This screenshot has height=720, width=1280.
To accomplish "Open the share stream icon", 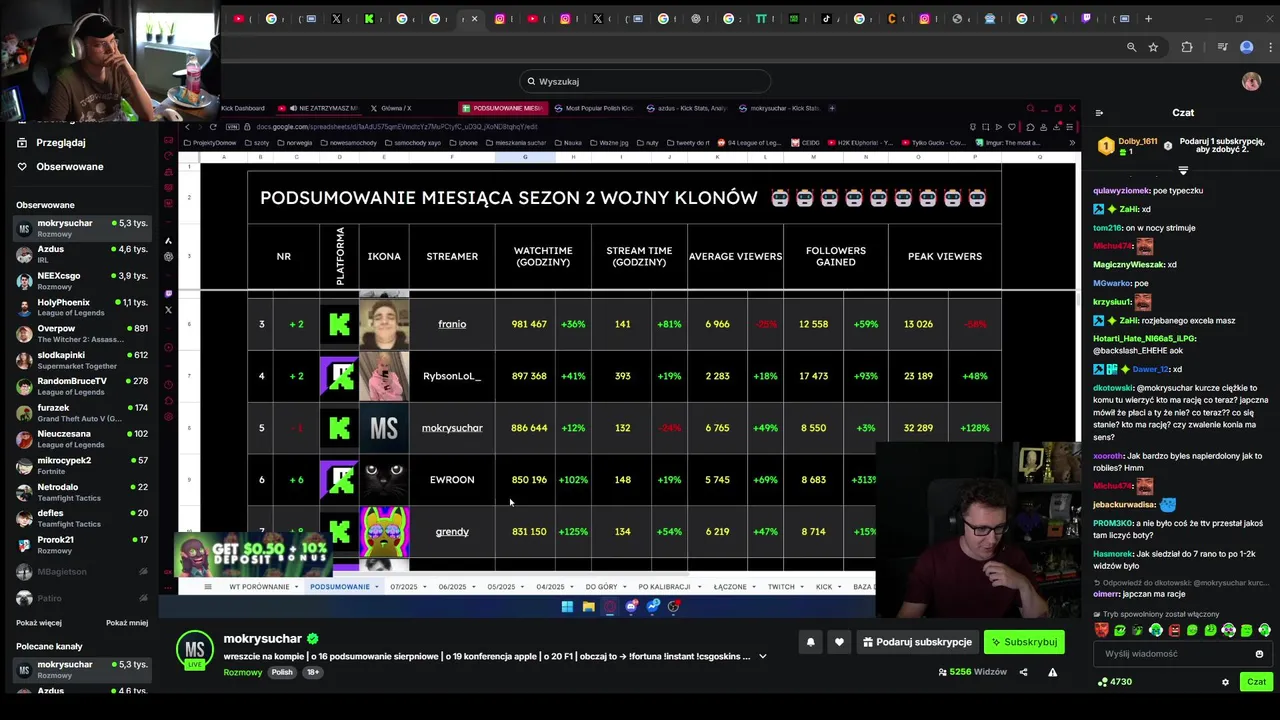I will pos(1023,672).
